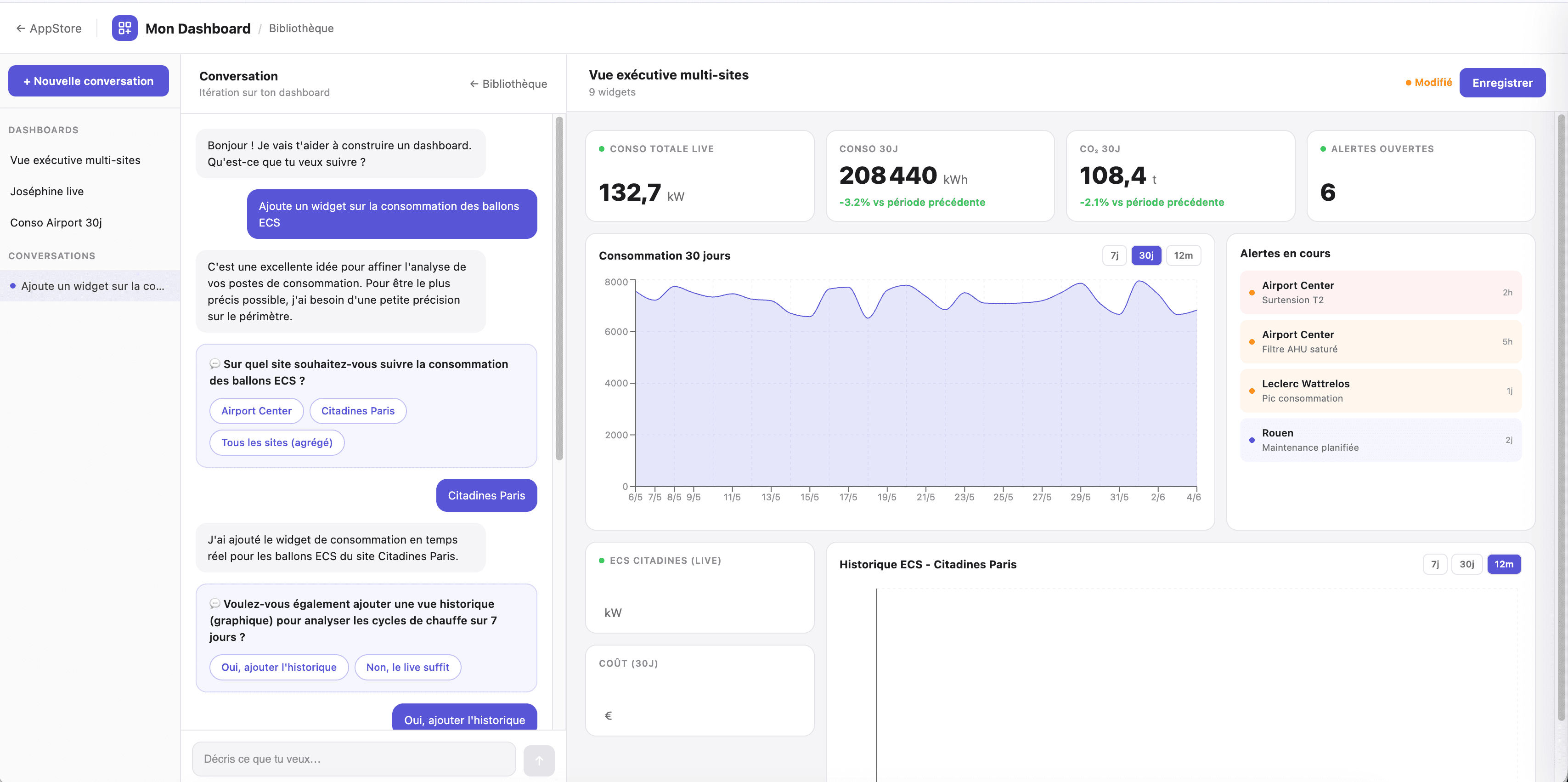Click the Mon Dashboard grid logo icon
This screenshot has height=782, width=1568.
pos(125,28)
